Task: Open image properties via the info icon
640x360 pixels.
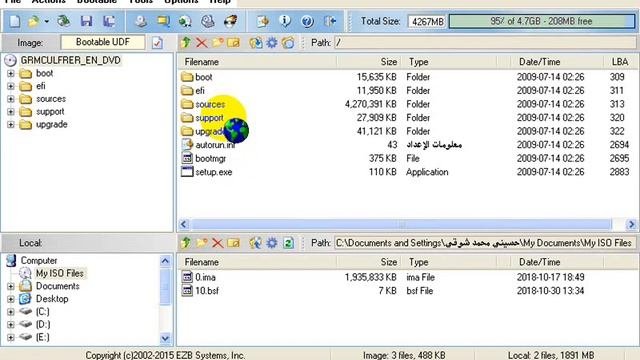Action: [285, 21]
